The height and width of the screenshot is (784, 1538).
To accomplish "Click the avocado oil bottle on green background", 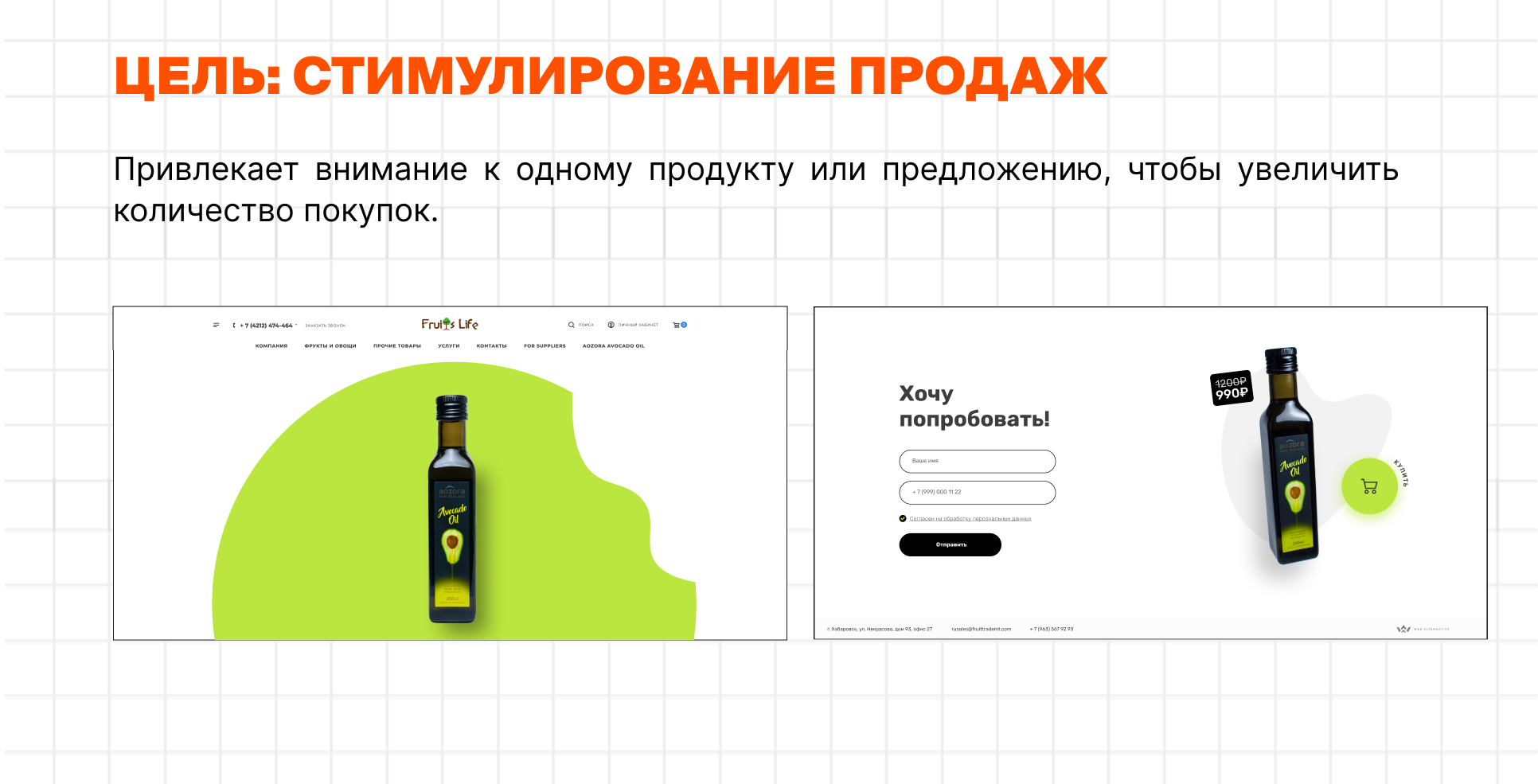I will coord(452,509).
